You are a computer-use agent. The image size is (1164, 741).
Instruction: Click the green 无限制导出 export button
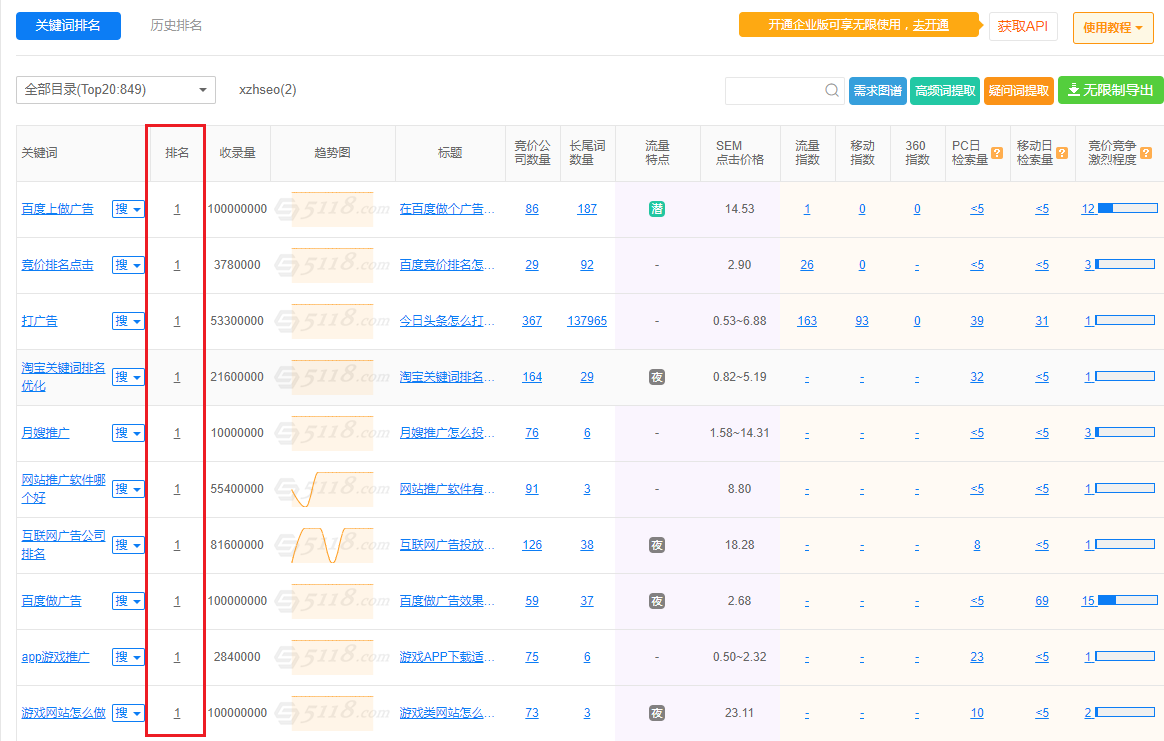click(x=1110, y=91)
